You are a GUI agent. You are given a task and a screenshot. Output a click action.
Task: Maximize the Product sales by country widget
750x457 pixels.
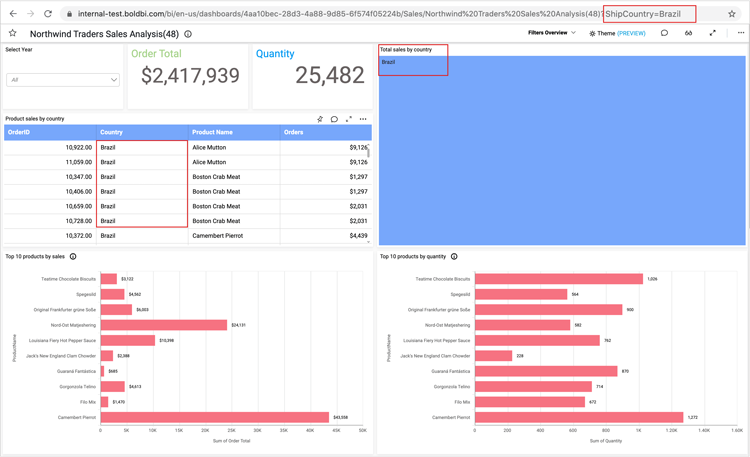(349, 119)
